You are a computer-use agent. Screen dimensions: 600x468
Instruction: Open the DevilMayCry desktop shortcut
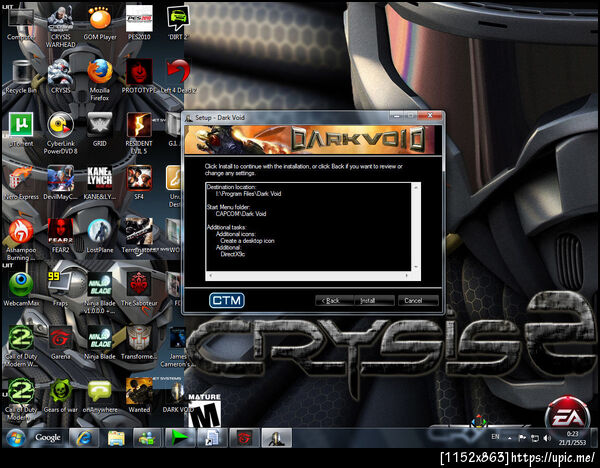60,183
